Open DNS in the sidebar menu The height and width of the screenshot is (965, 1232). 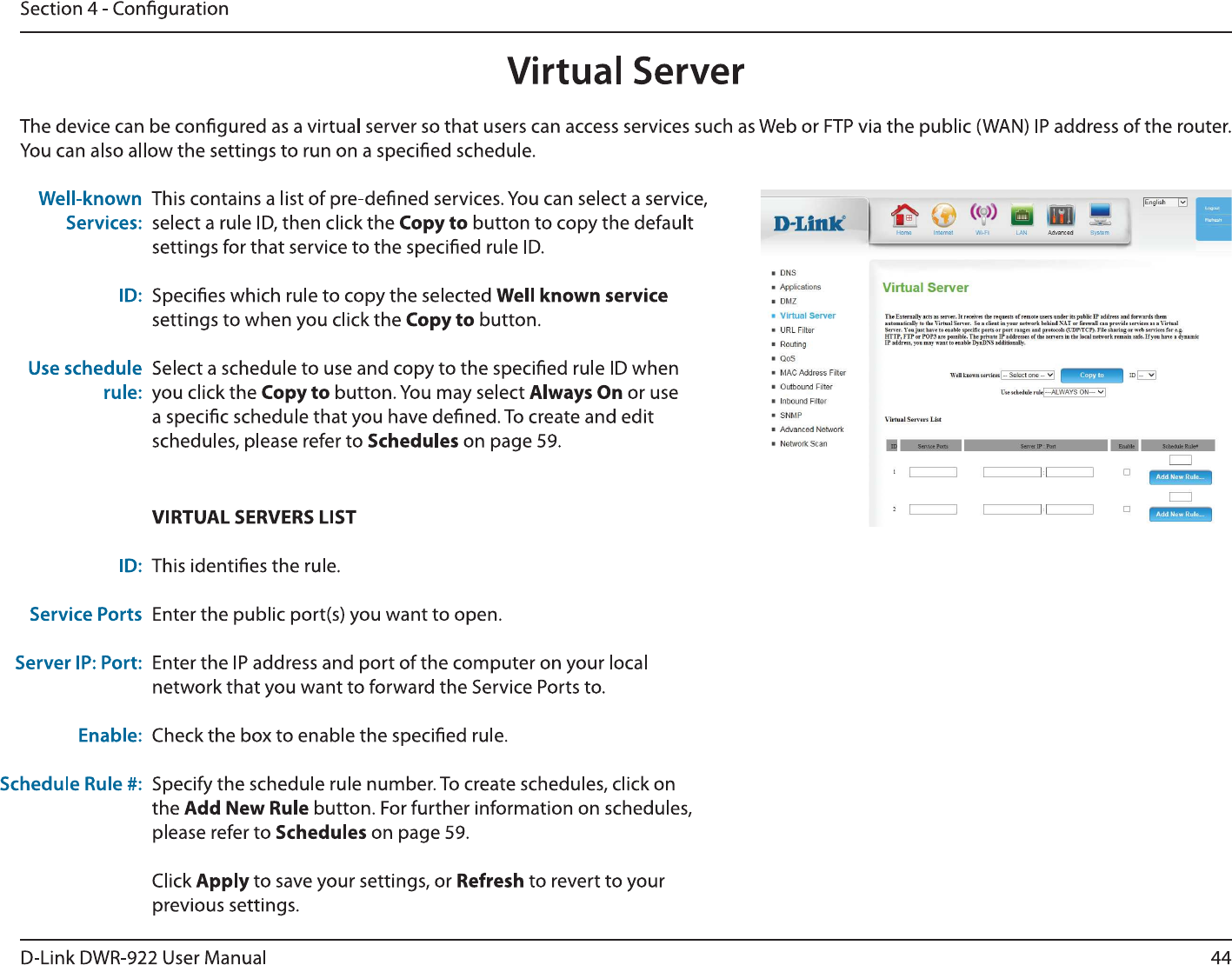[x=788, y=273]
